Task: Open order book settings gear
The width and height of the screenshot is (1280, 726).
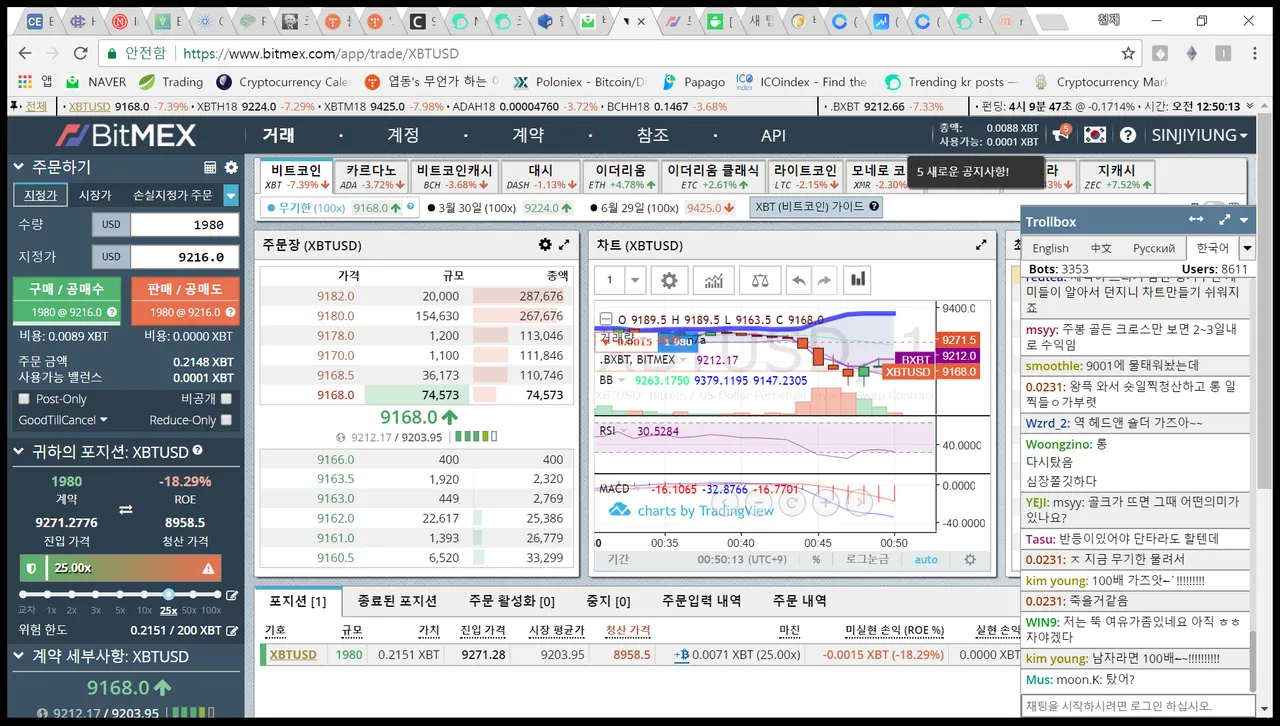Action: (545, 244)
